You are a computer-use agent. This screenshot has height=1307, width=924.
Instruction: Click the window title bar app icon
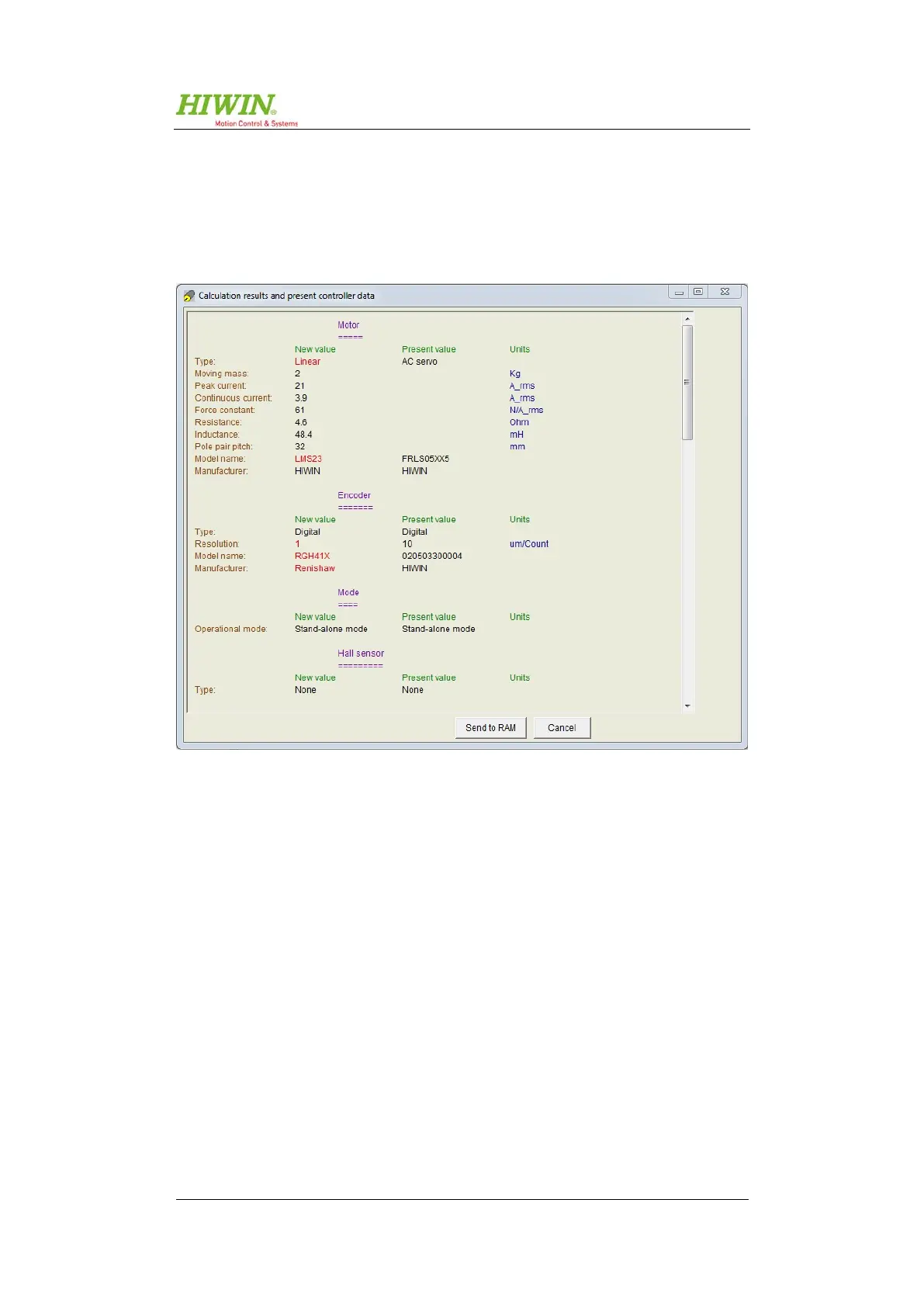[x=189, y=296]
